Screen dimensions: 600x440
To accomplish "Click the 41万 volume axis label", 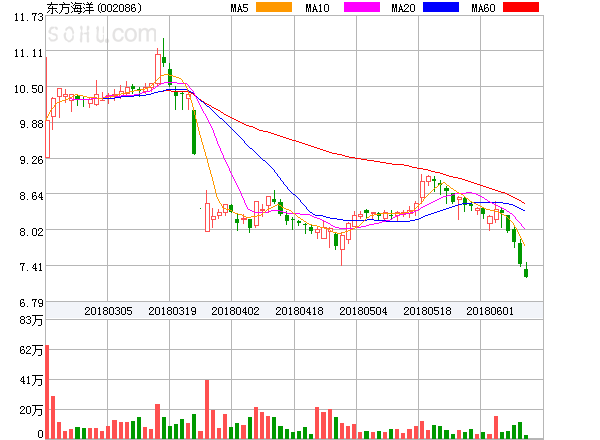I will [x=31, y=380].
